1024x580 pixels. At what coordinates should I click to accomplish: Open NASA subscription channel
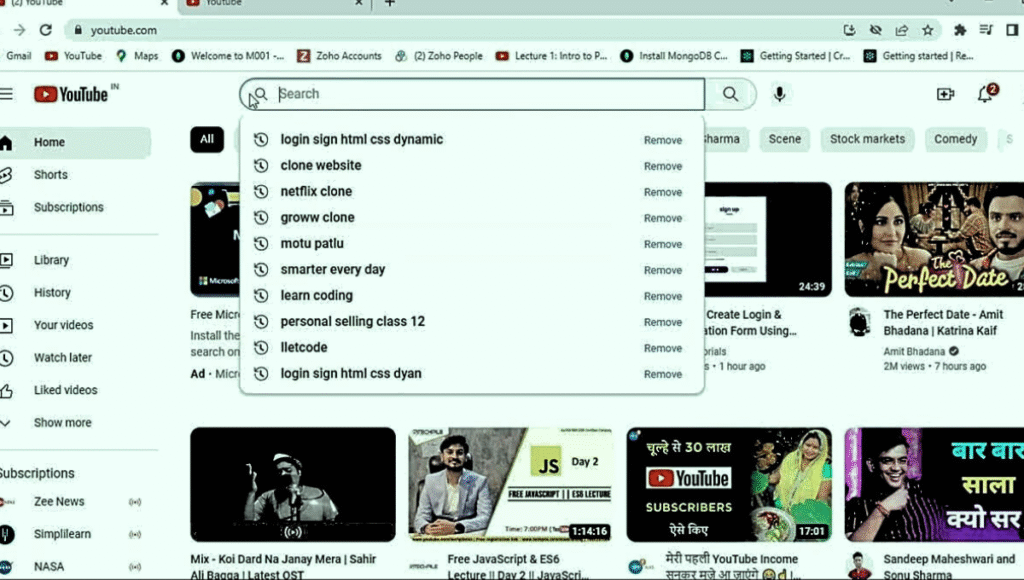click(49, 567)
